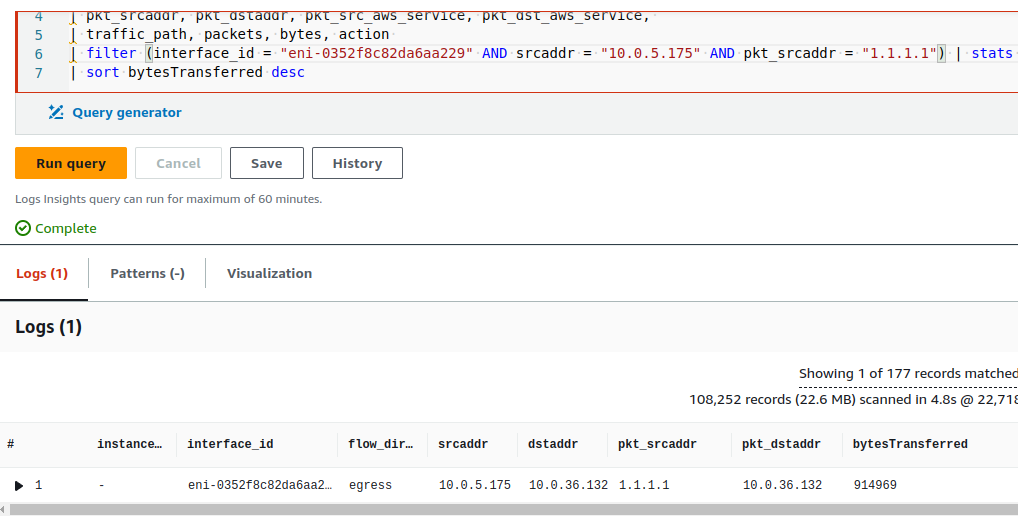
Task: Open the Visualization tab
Action: click(269, 273)
